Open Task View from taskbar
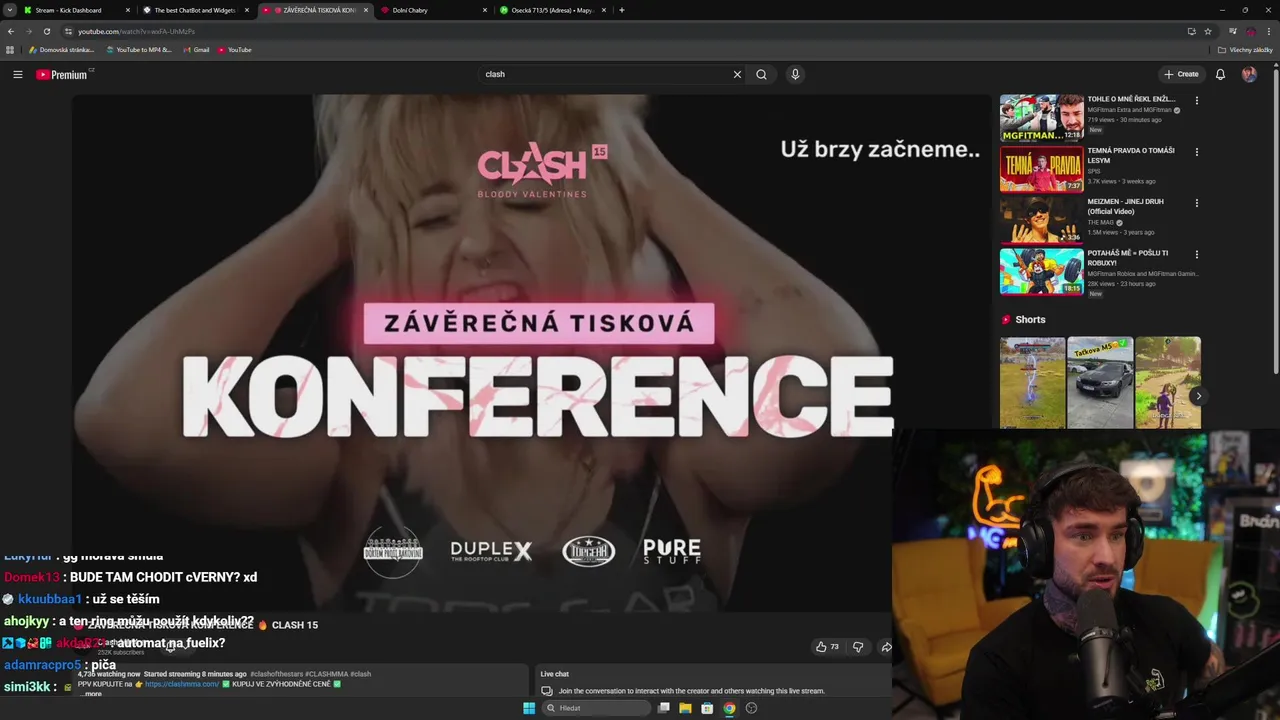Image resolution: width=1280 pixels, height=720 pixels. click(663, 708)
